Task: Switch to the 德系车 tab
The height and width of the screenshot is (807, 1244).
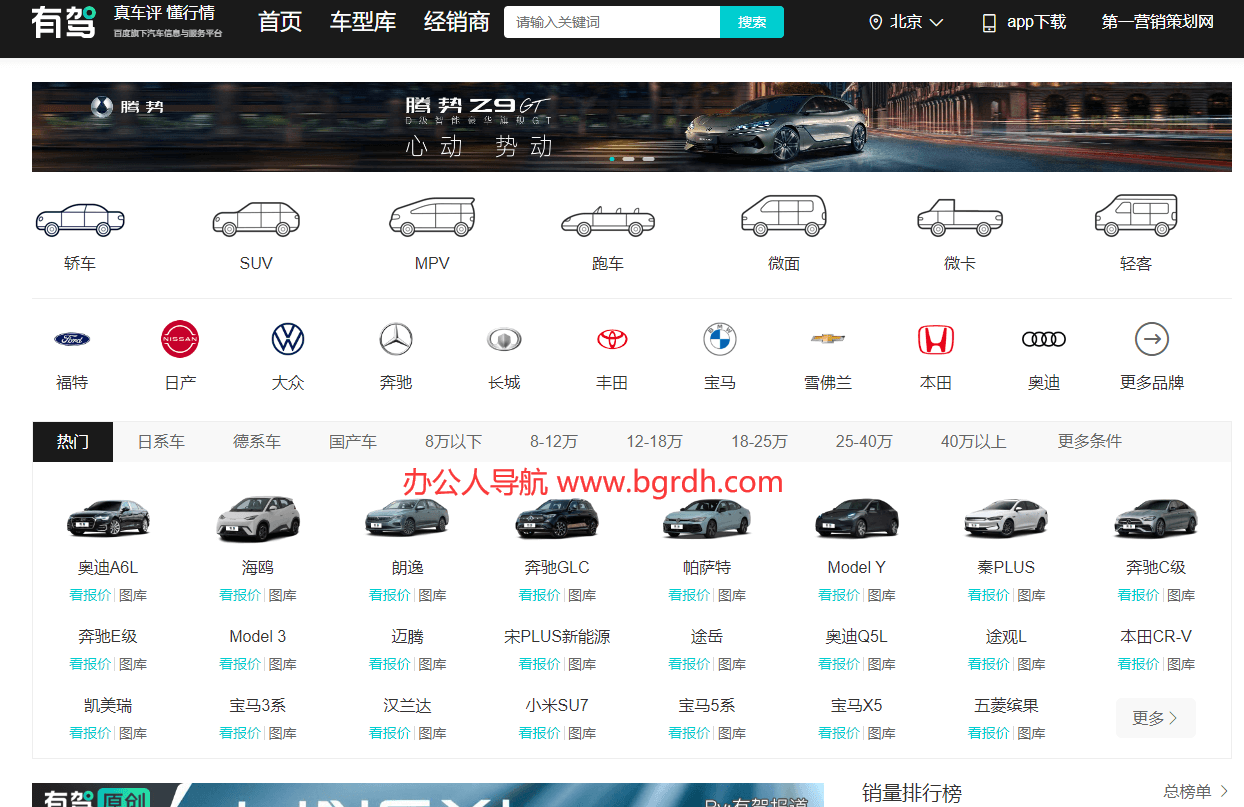Action: click(257, 441)
